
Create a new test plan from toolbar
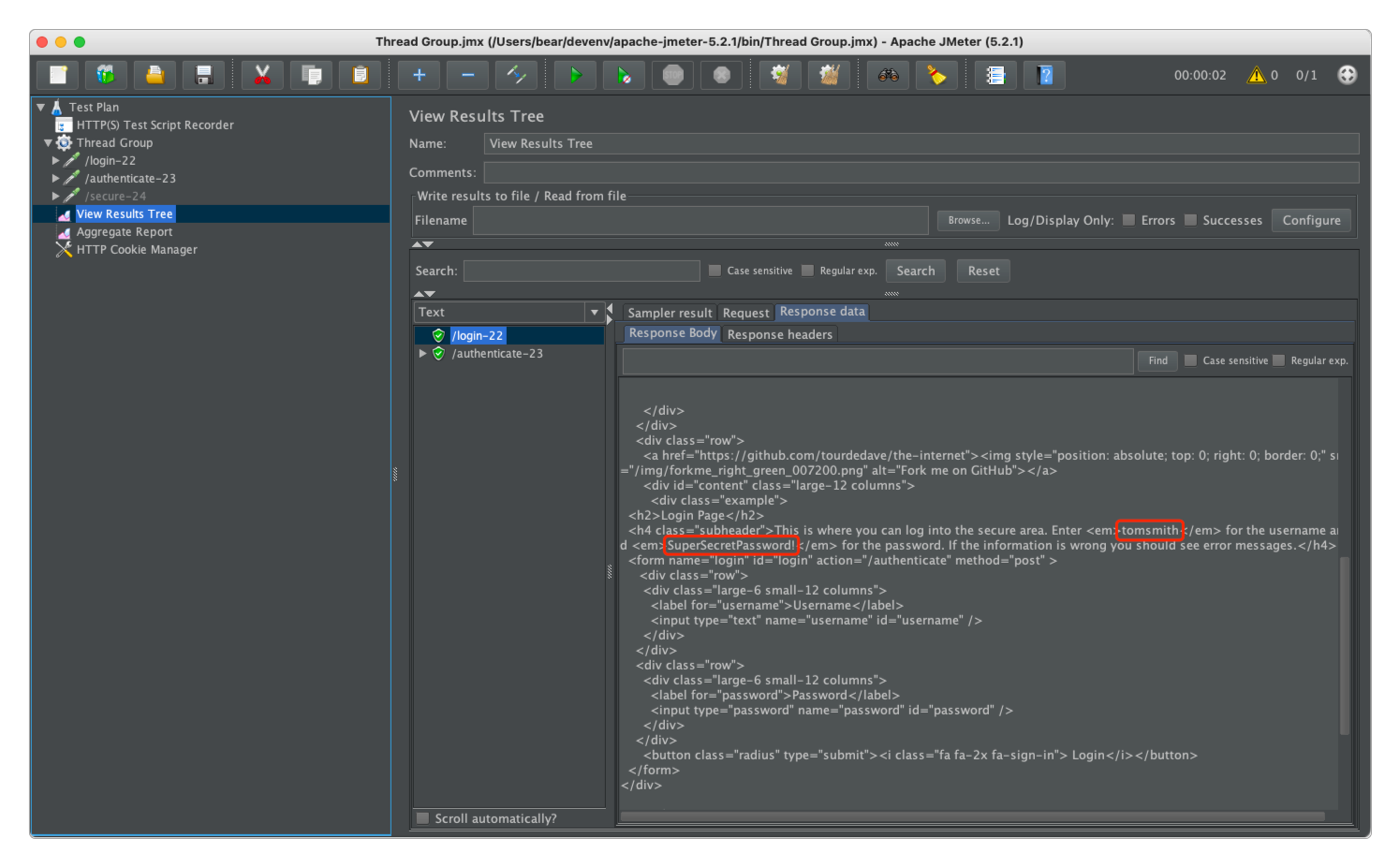[x=58, y=75]
